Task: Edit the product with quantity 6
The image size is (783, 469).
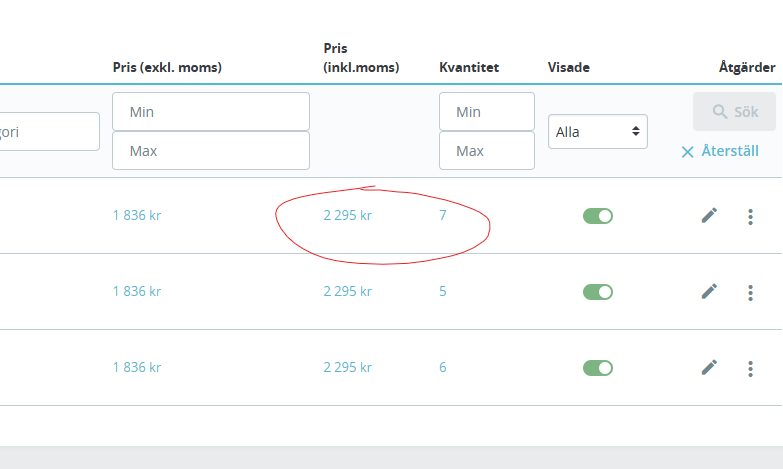Action: coord(709,368)
